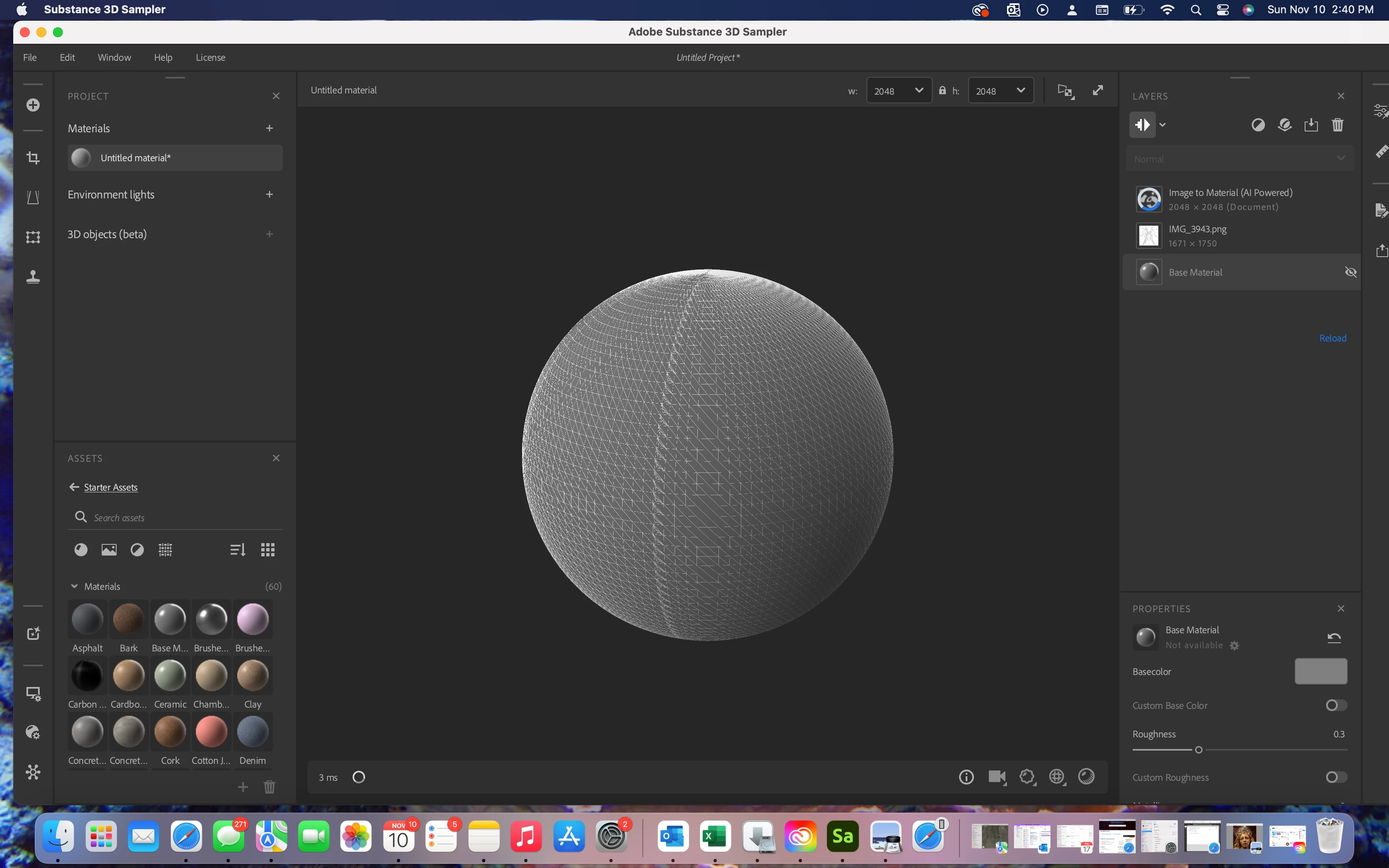Expand viewport to fullscreen icon
The width and height of the screenshot is (1389, 868).
pos(1098,90)
